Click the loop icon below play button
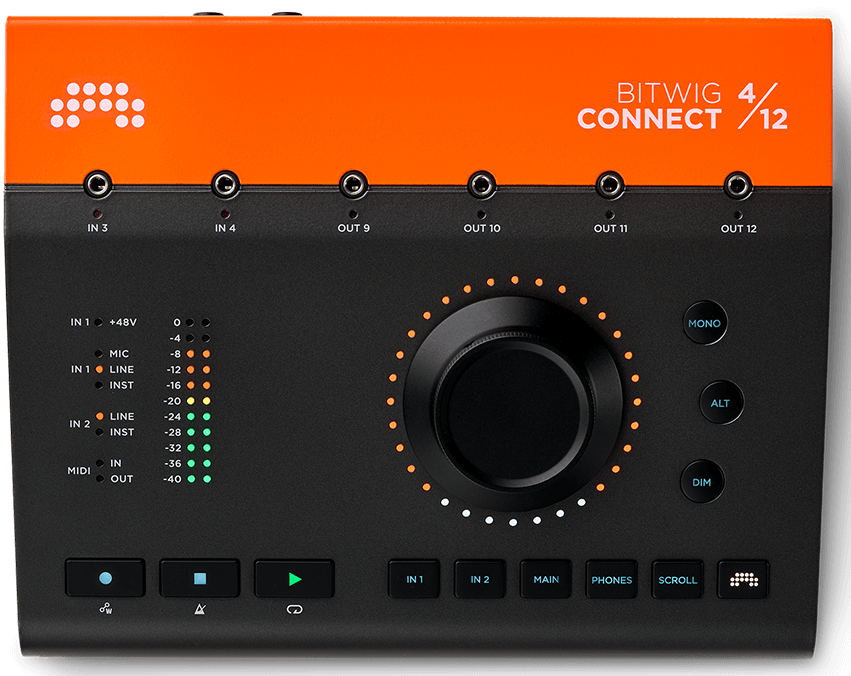 293,608
